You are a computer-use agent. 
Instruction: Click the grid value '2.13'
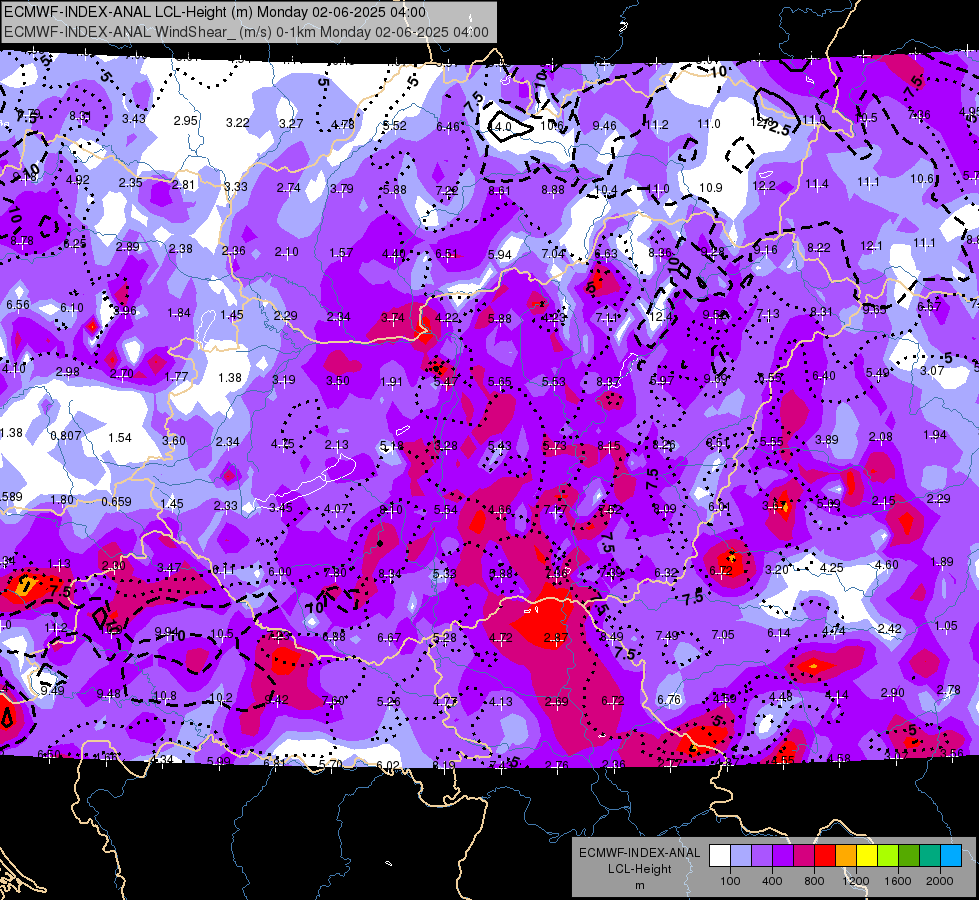pos(337,445)
